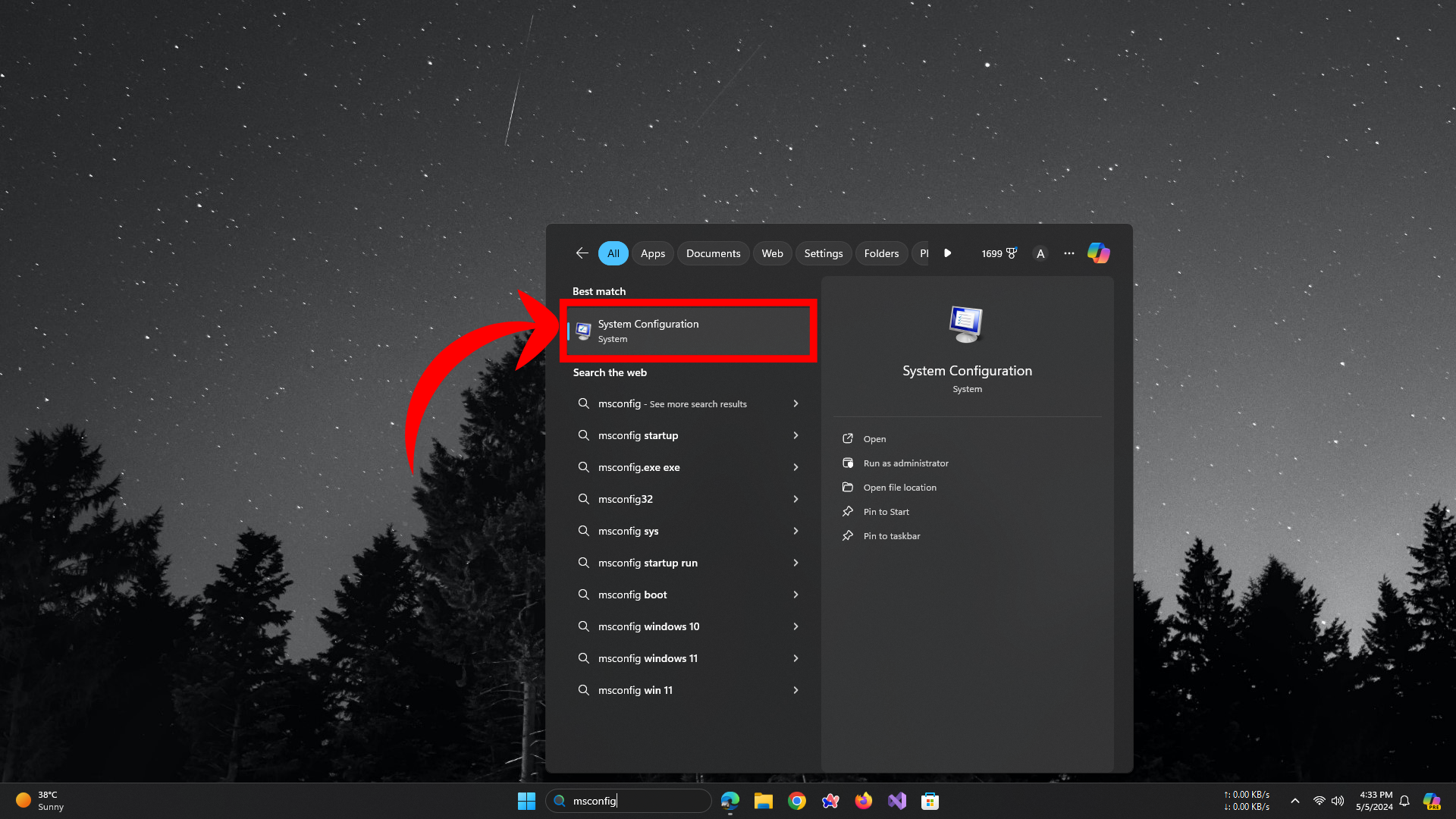Click the back arrow in search panel
Image resolution: width=1456 pixels, height=819 pixels.
tap(582, 253)
